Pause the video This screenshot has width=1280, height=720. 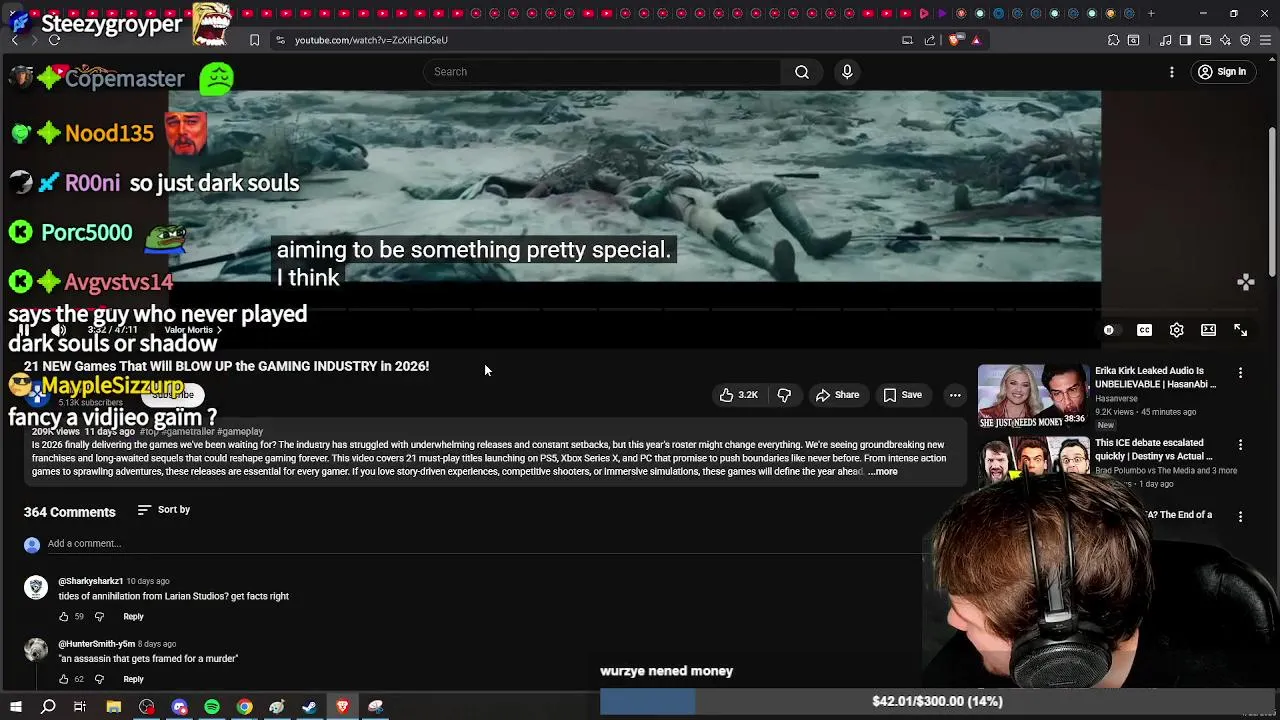[x=24, y=330]
